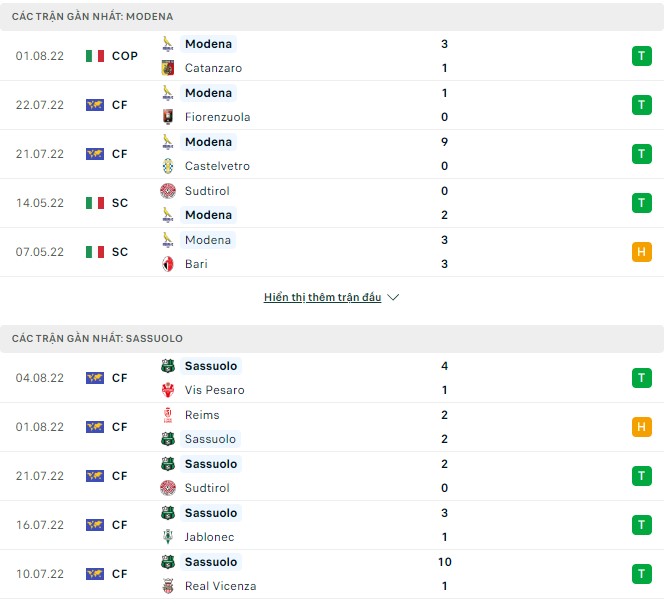670x604 pixels.
Task: Click green T badge for Modena–Catanzaro
Action: pos(641,56)
